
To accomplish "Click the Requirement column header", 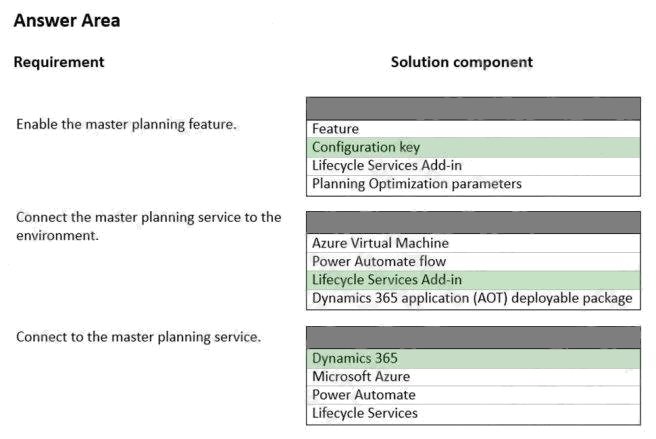I will coord(59,62).
